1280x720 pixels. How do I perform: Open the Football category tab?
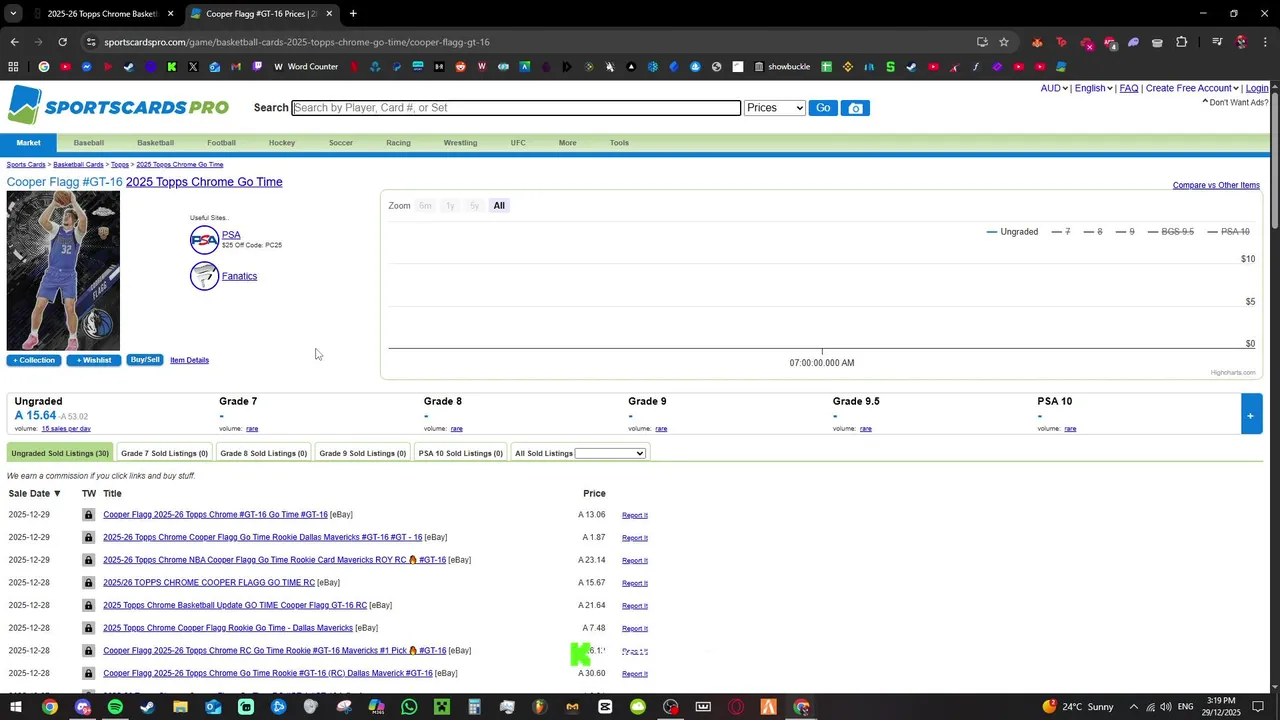coord(221,143)
